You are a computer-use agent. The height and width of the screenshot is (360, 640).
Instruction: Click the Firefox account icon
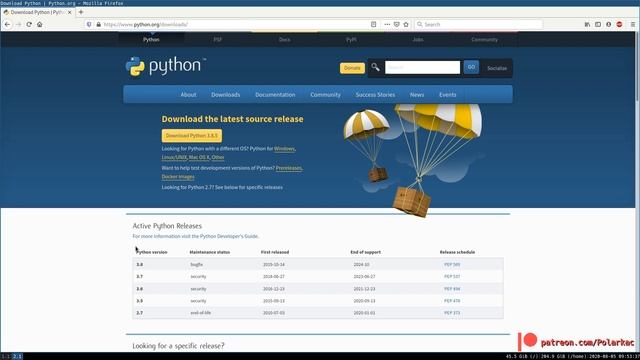609,24
